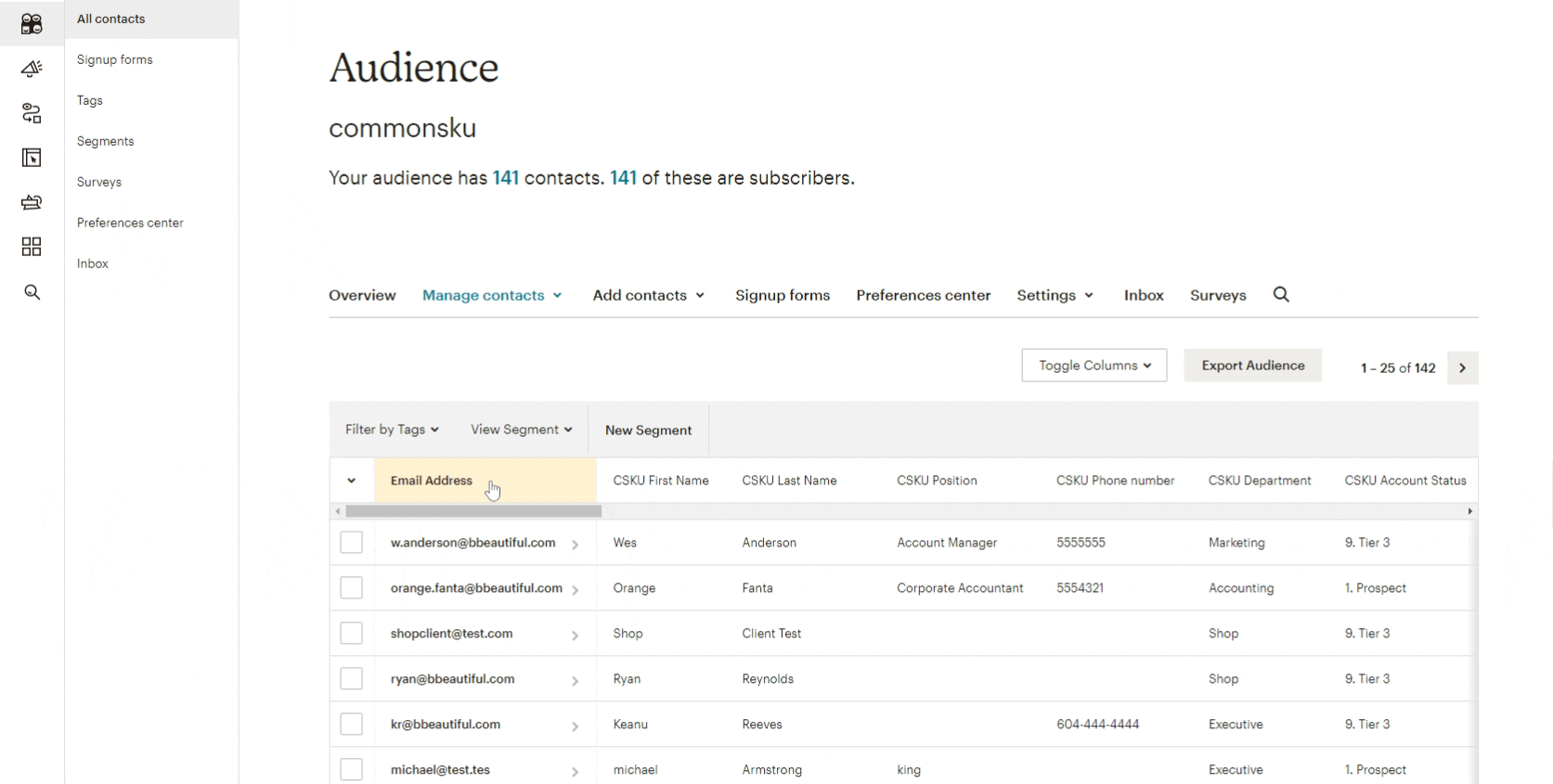Viewport: 1553px width, 784px height.
Task: Click the New Segment button
Action: (649, 431)
